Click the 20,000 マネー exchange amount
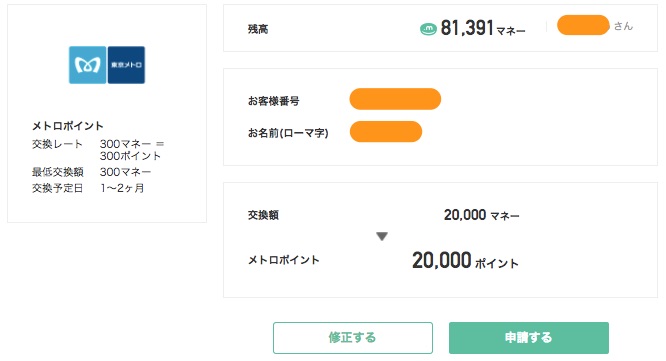This screenshot has height=361, width=666. (x=482, y=215)
